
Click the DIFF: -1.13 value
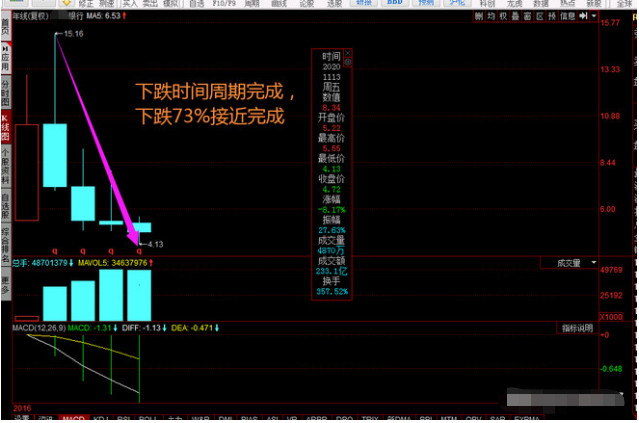pyautogui.click(x=144, y=328)
